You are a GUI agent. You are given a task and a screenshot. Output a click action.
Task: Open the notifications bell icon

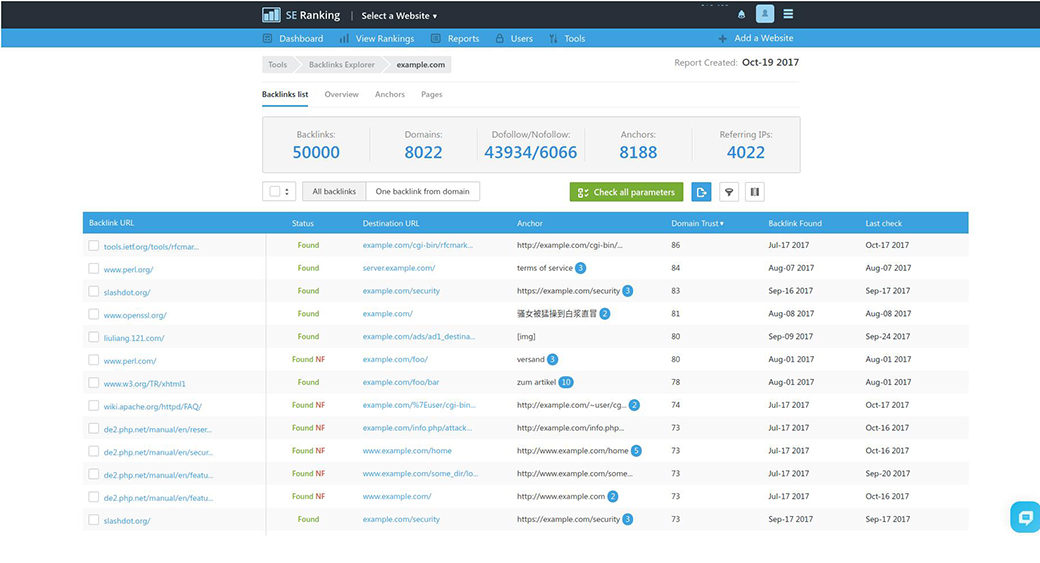click(741, 15)
